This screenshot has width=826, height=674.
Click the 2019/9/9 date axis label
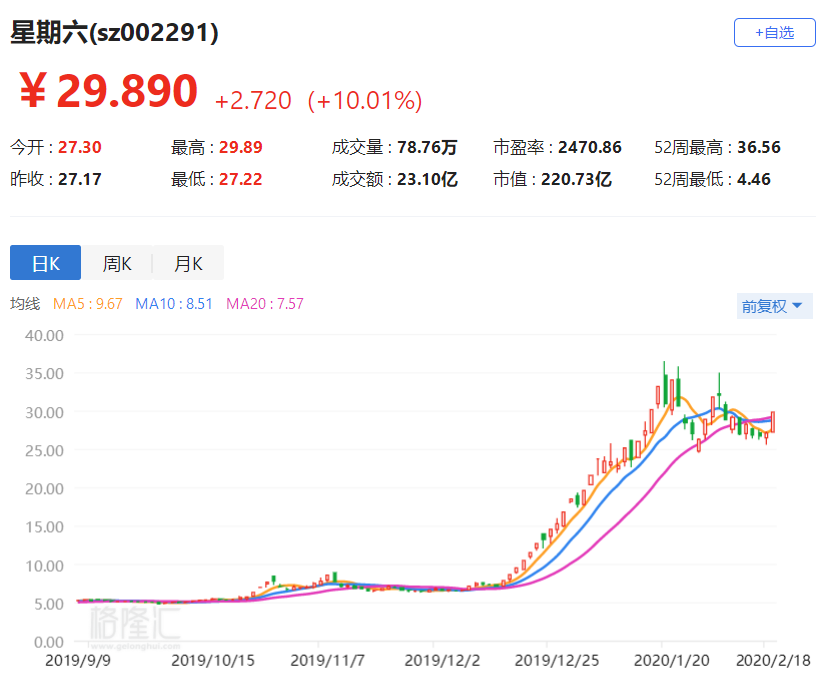click(78, 660)
